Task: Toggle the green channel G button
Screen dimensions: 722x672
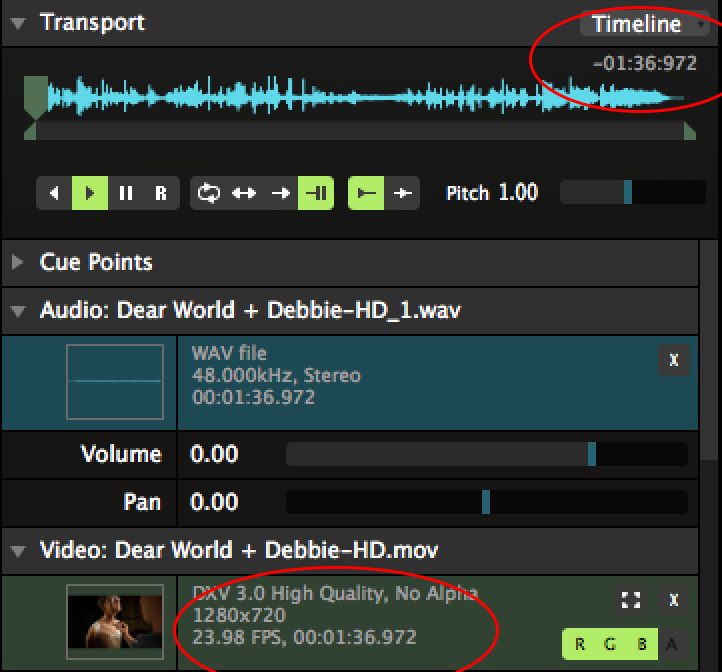Action: (610, 645)
